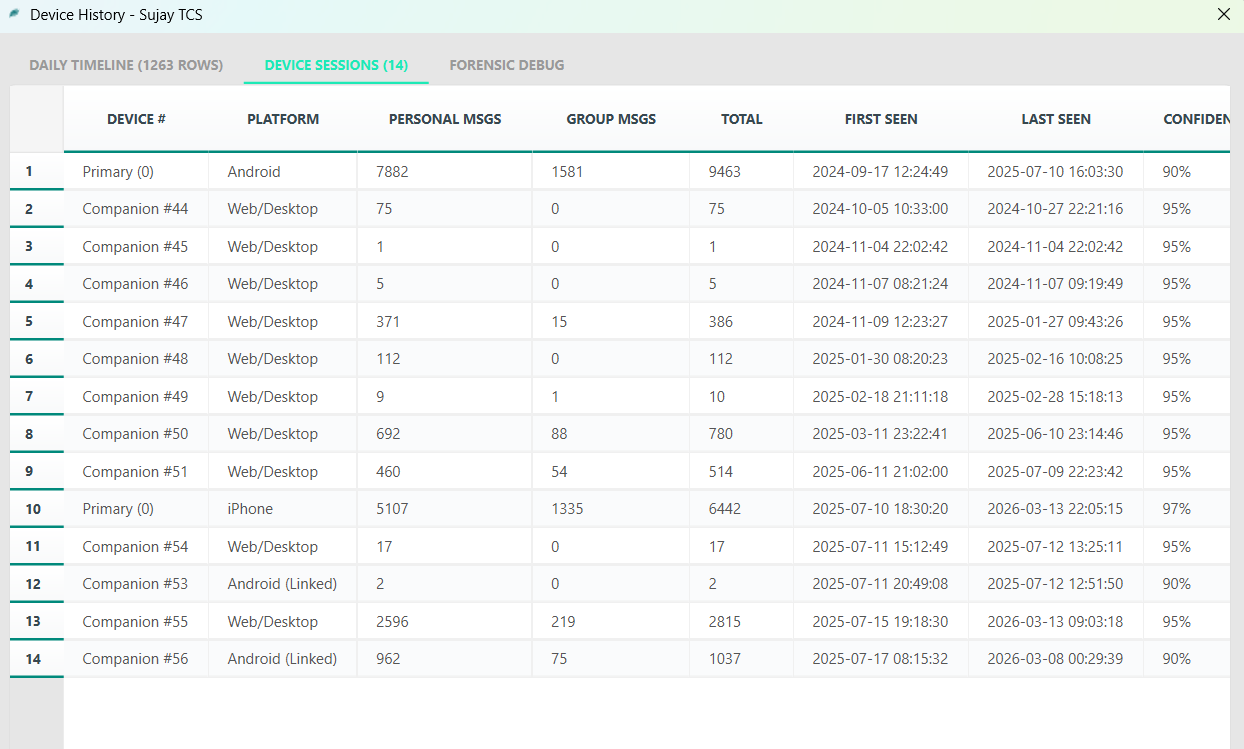Click the Companion #48 cell
This screenshot has height=749, width=1244.
[136, 359]
